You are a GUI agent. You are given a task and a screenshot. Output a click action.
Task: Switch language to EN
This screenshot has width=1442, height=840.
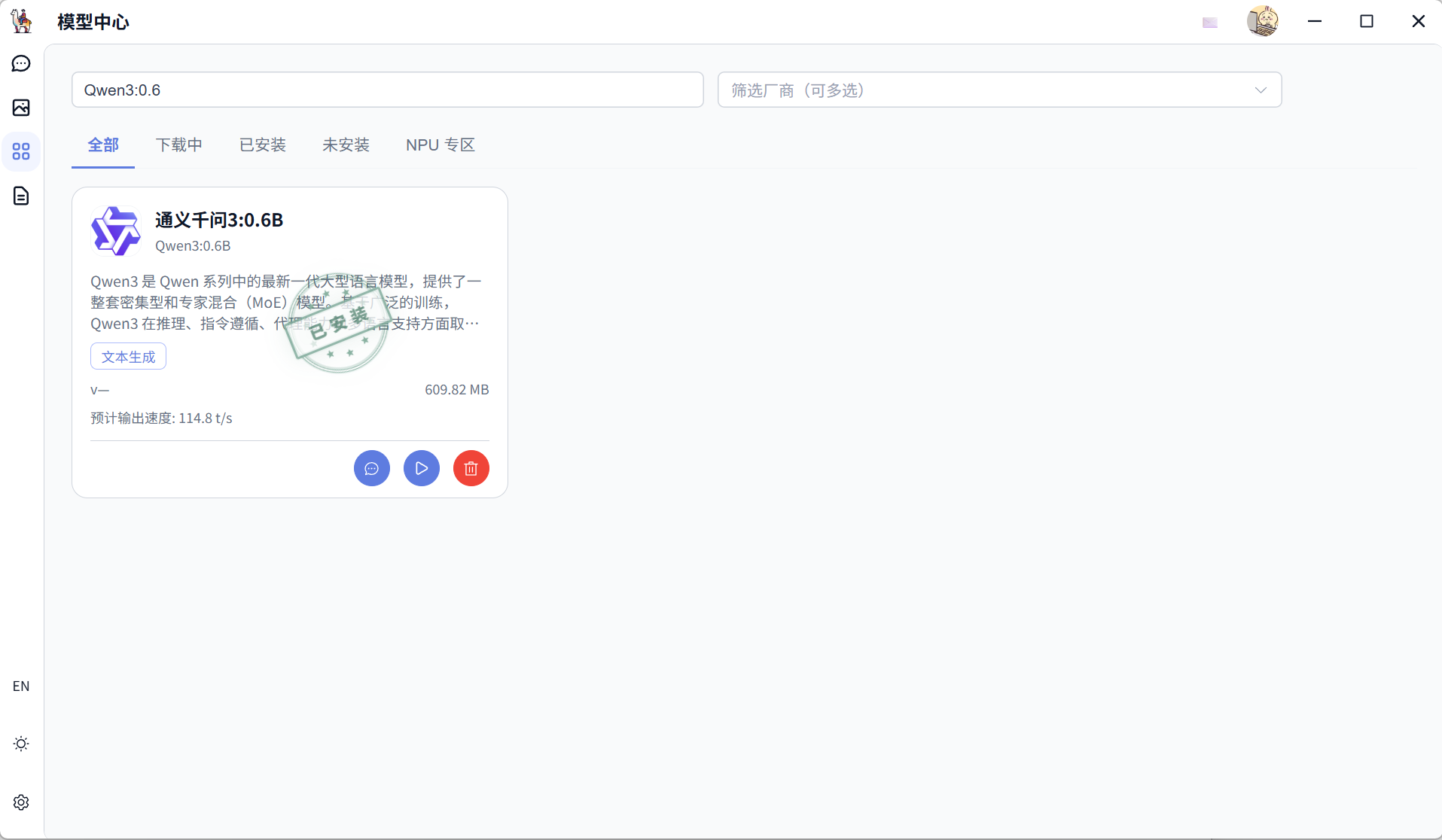[x=21, y=686]
